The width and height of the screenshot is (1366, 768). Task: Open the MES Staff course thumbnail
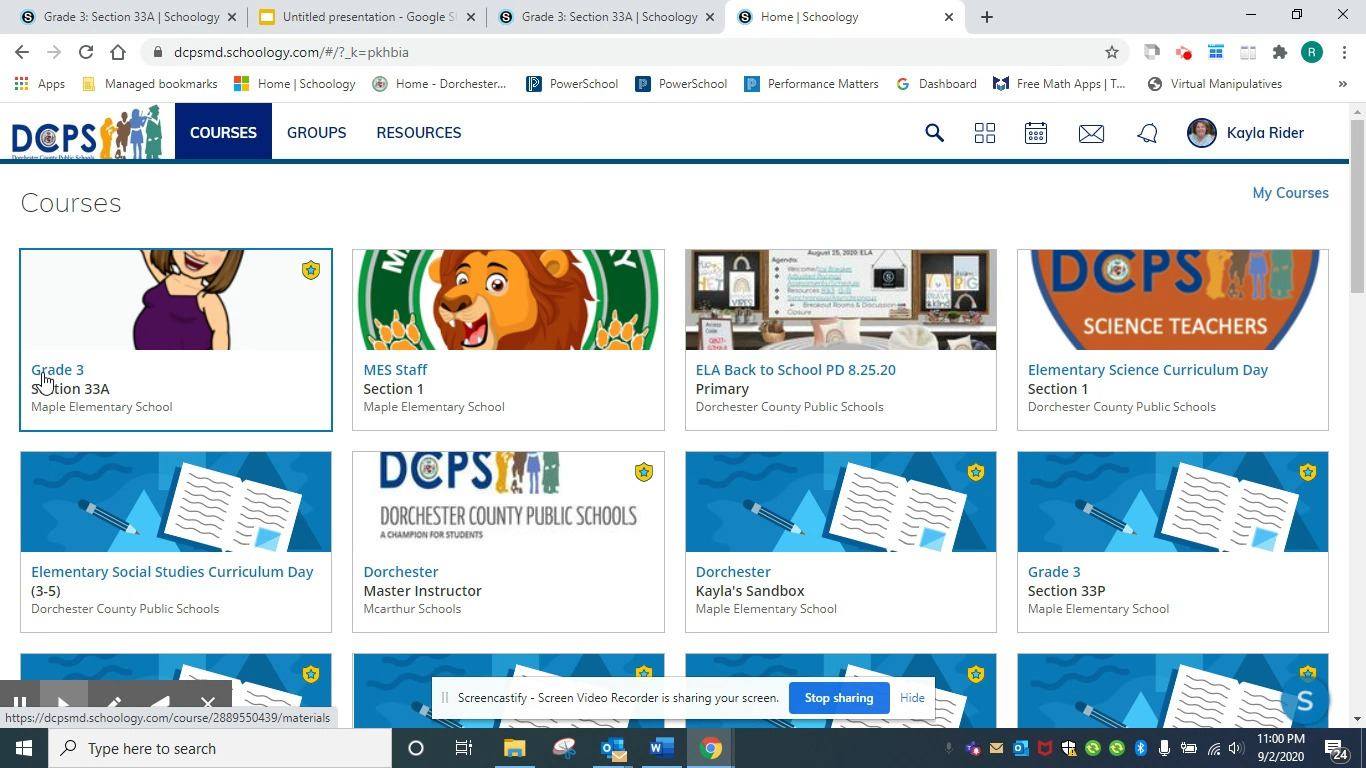pyautogui.click(x=508, y=300)
